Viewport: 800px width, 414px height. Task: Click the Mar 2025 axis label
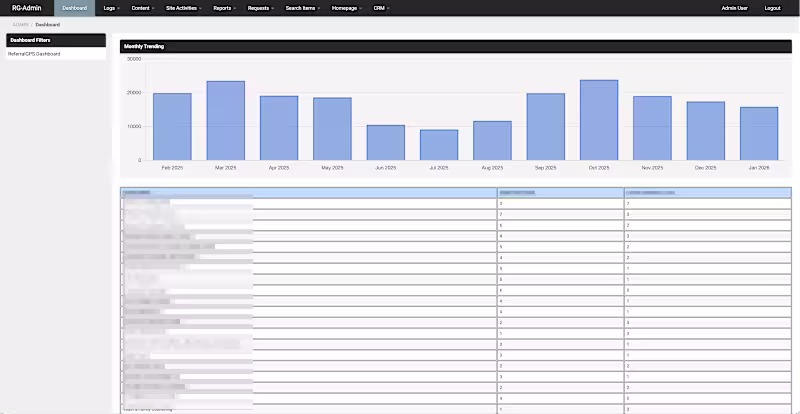(x=226, y=167)
